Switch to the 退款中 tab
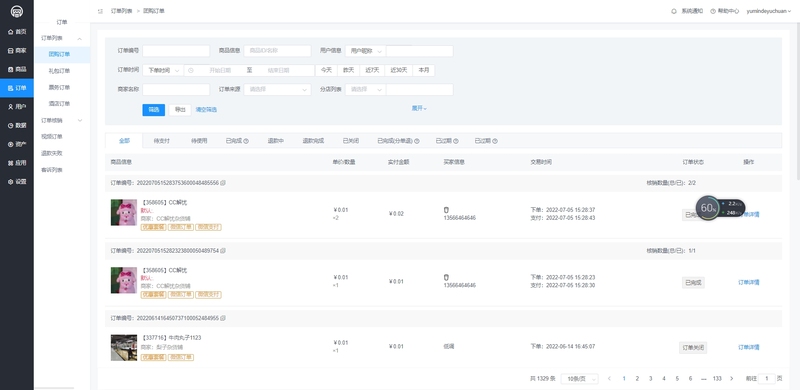 point(276,141)
